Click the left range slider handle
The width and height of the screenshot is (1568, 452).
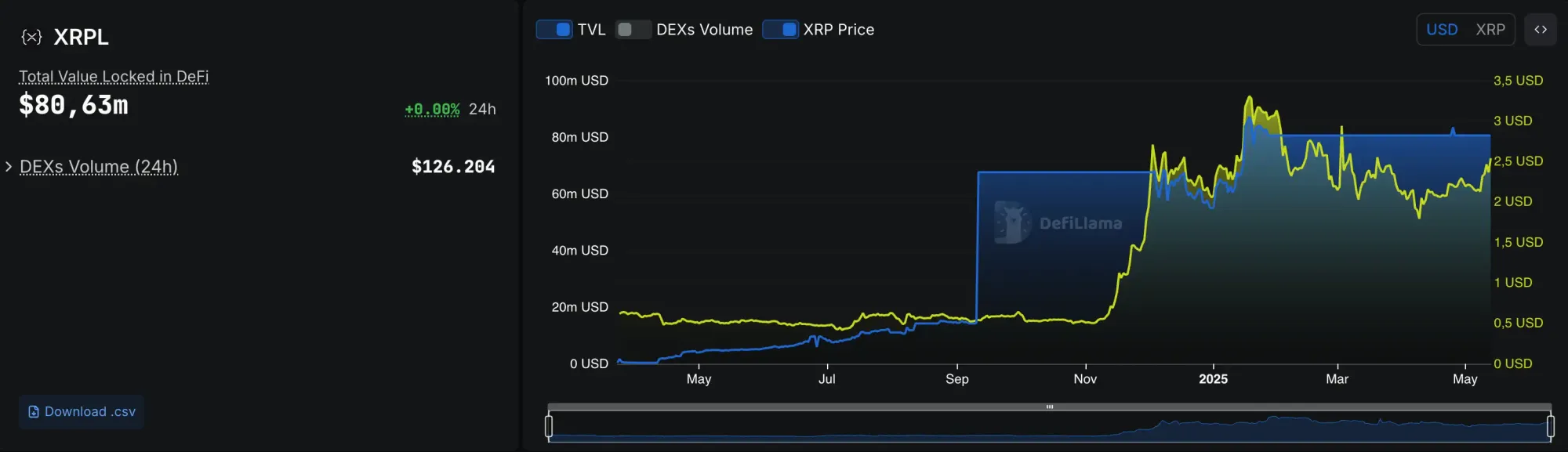[x=549, y=426]
